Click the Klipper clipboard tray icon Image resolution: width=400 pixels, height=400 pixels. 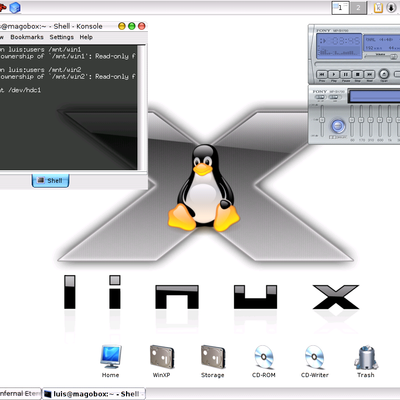point(378,8)
